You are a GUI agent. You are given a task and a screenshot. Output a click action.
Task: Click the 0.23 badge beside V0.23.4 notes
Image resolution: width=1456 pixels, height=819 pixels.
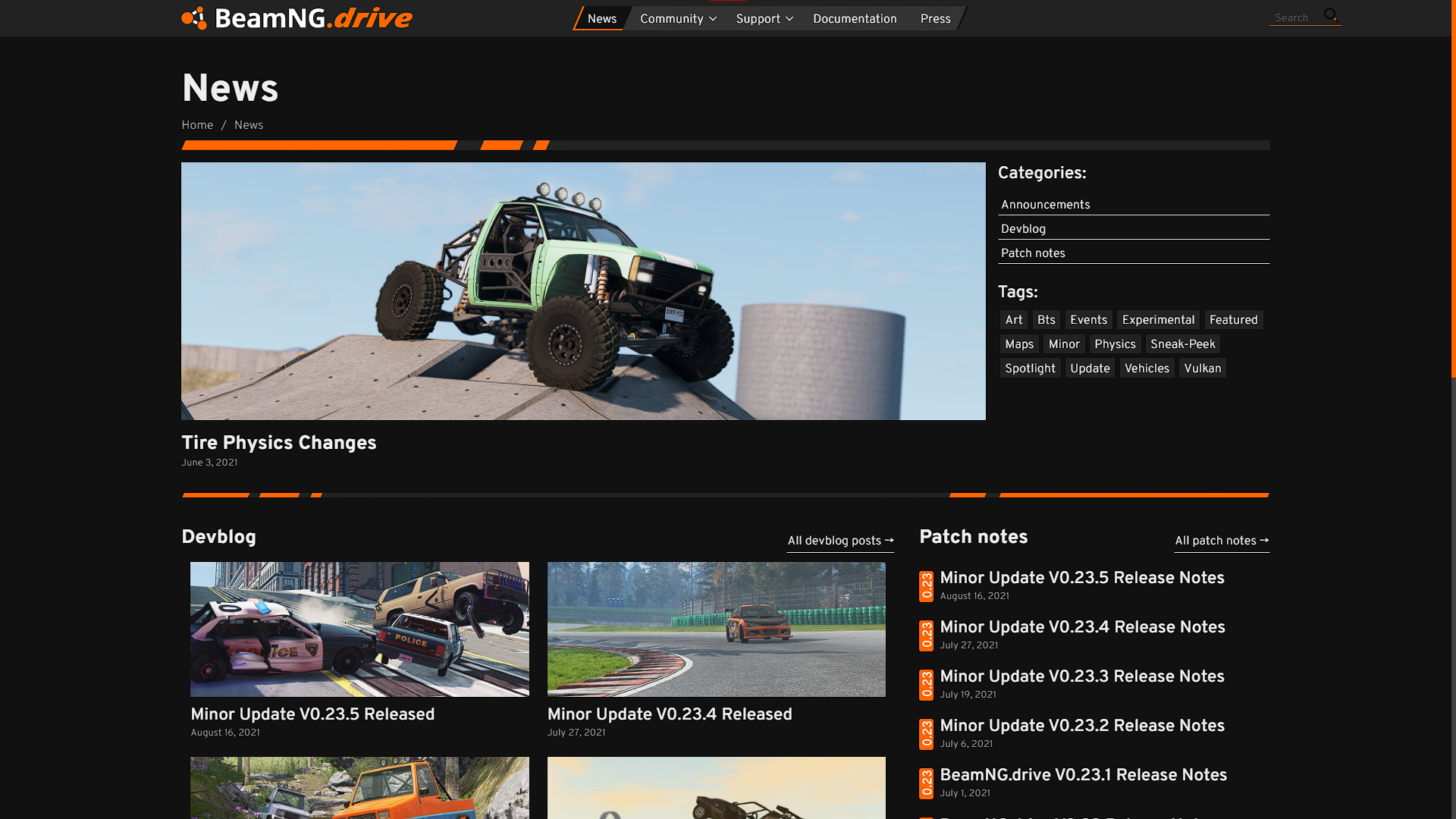(926, 635)
